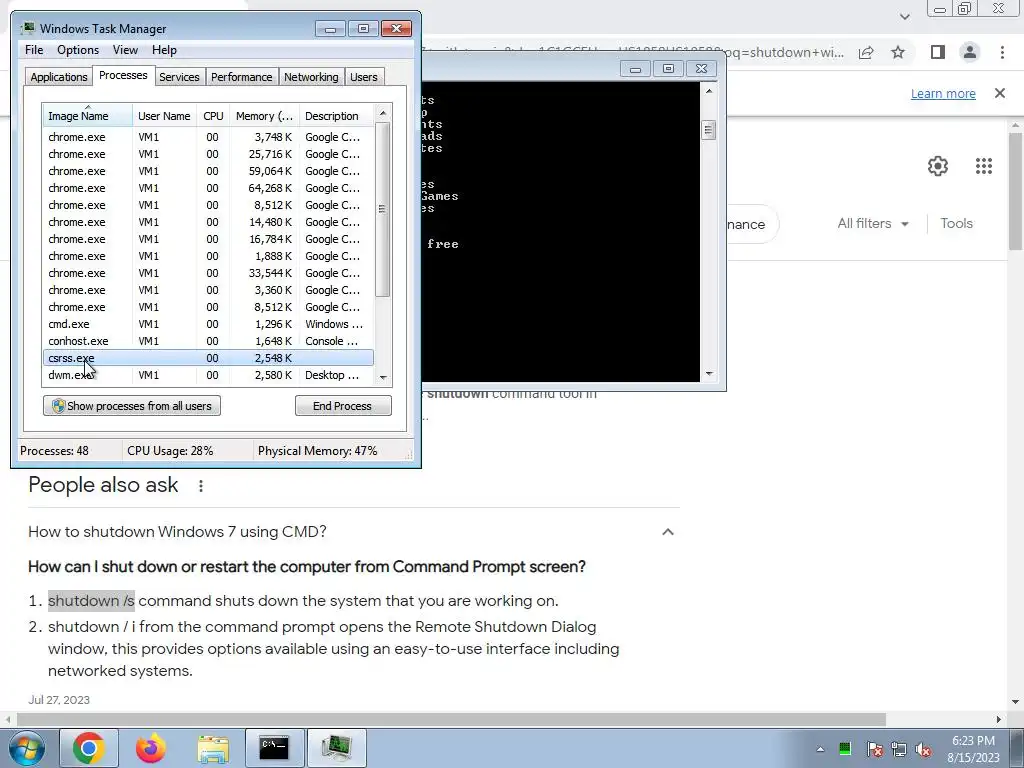
Task: Sort by User Name column
Action: click(165, 116)
